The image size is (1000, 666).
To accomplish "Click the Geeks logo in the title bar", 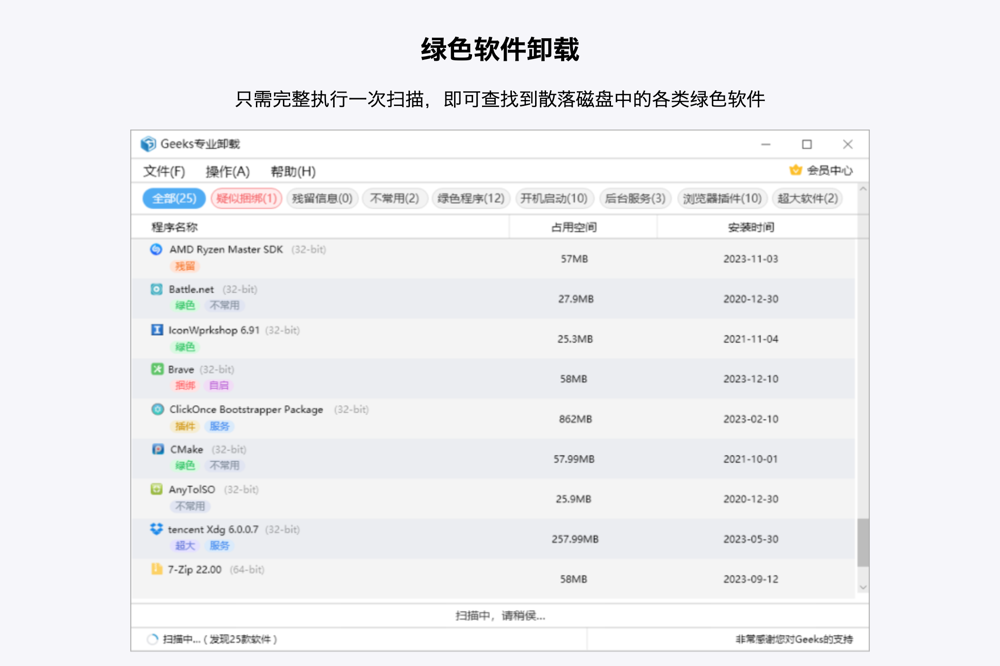I will (147, 144).
